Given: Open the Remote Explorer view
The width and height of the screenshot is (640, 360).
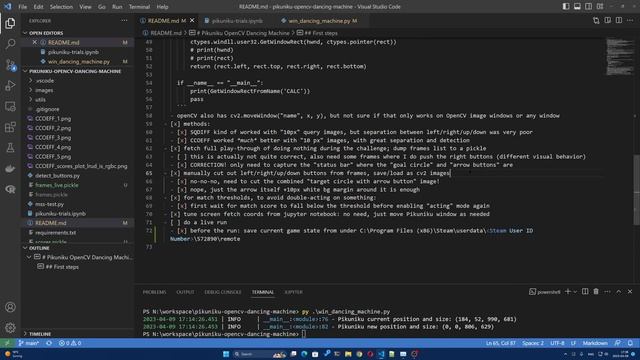Looking at the screenshot, I should (x=10, y=106).
